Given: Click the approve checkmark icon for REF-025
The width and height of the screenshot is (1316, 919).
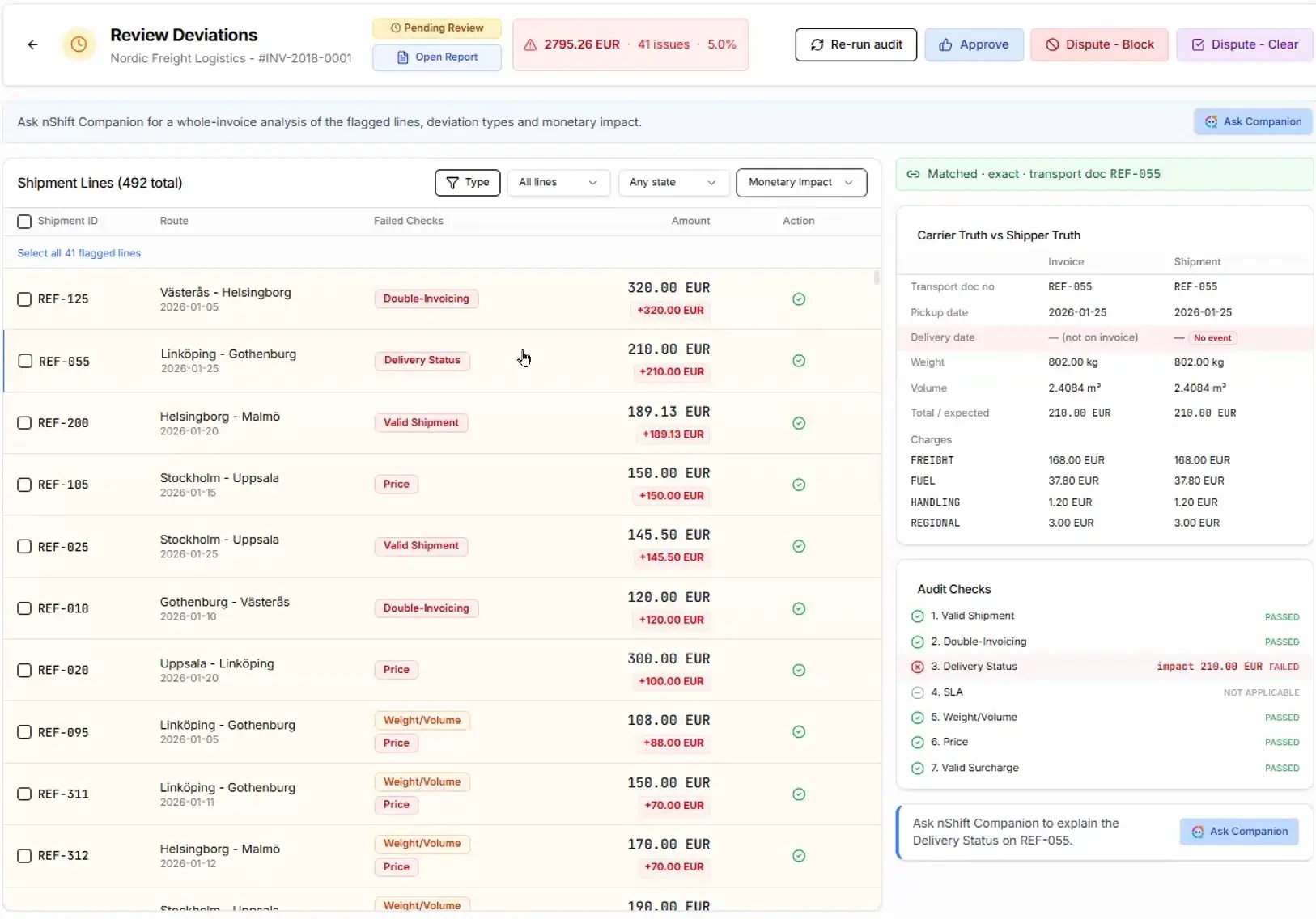Looking at the screenshot, I should click(799, 546).
